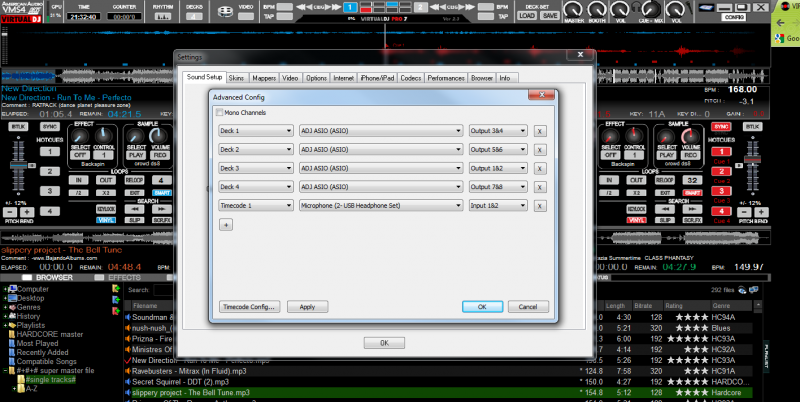Click Cancel in Advanced Config
Screen dimensions: 800x402
point(528,307)
